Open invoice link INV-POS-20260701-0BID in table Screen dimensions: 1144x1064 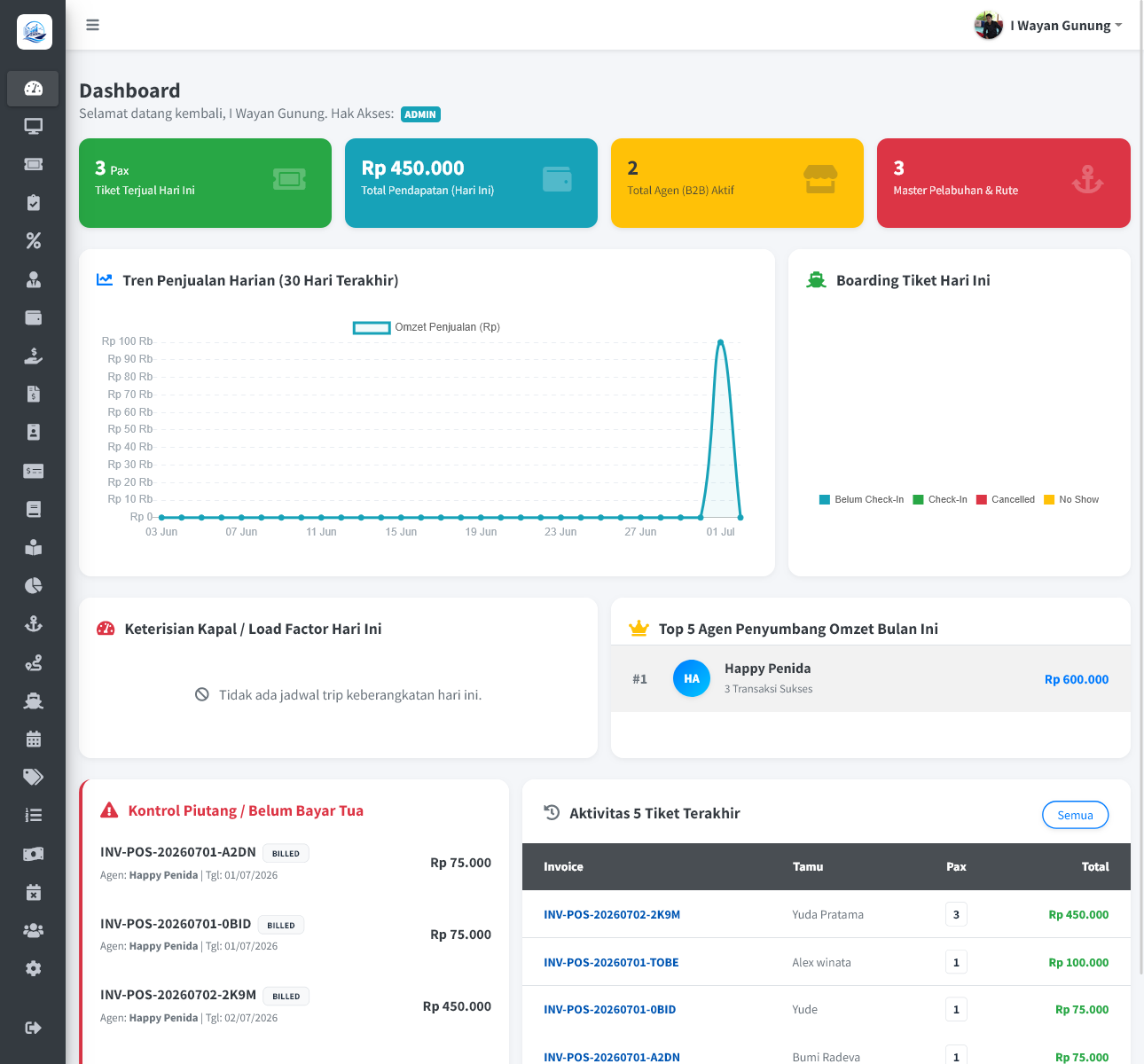click(609, 1009)
